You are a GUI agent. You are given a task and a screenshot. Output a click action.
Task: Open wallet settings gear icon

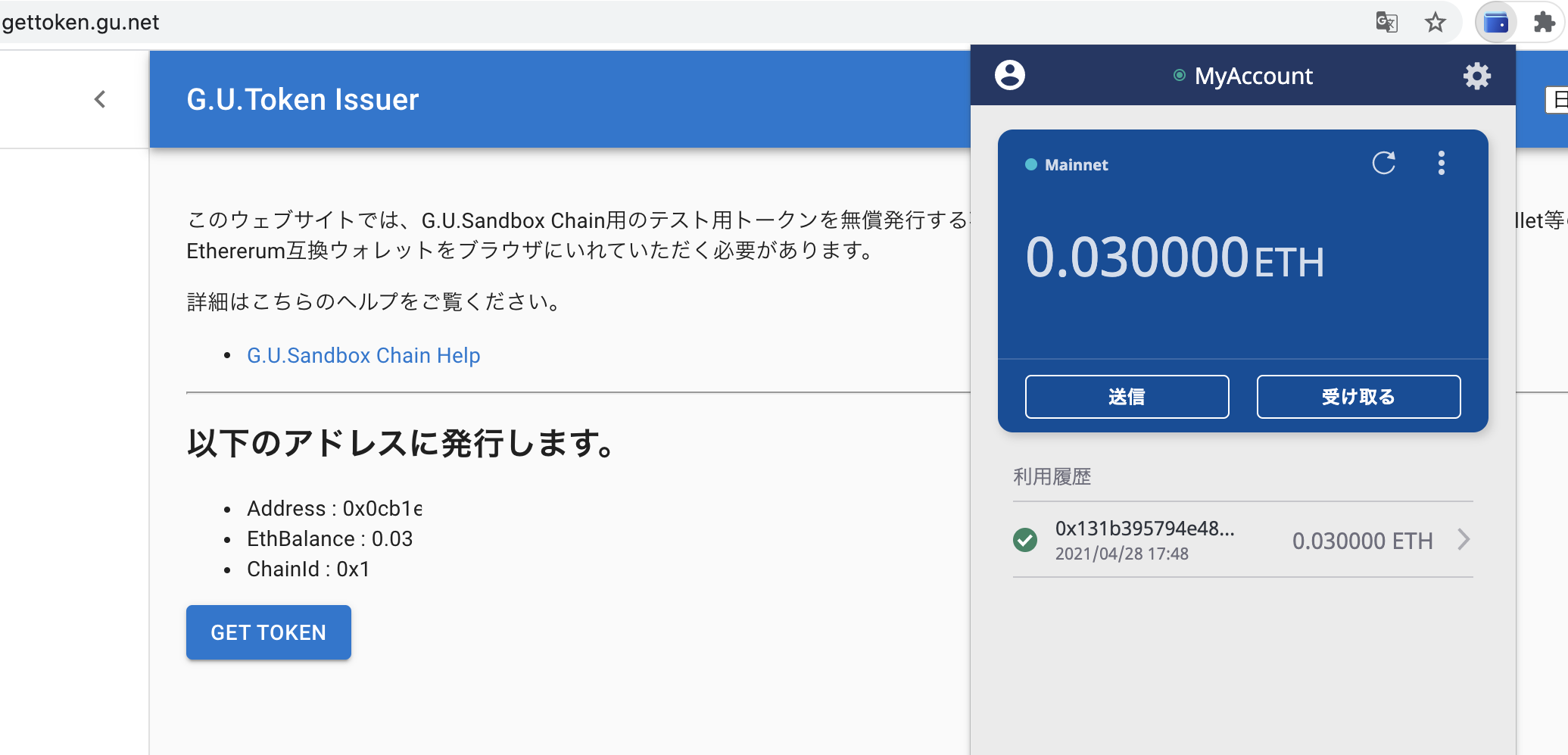[1476, 76]
